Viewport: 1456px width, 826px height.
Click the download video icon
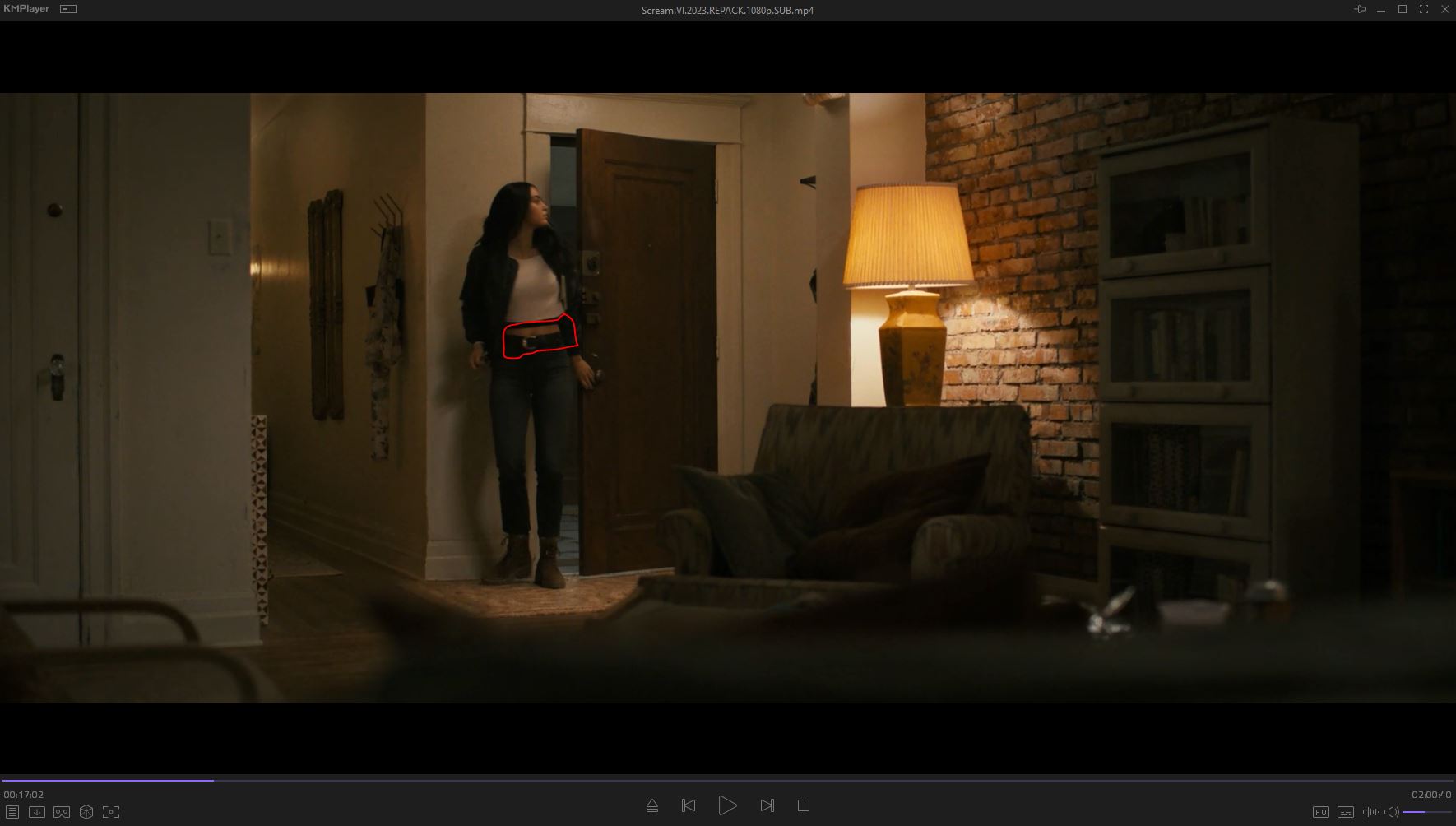[37, 812]
